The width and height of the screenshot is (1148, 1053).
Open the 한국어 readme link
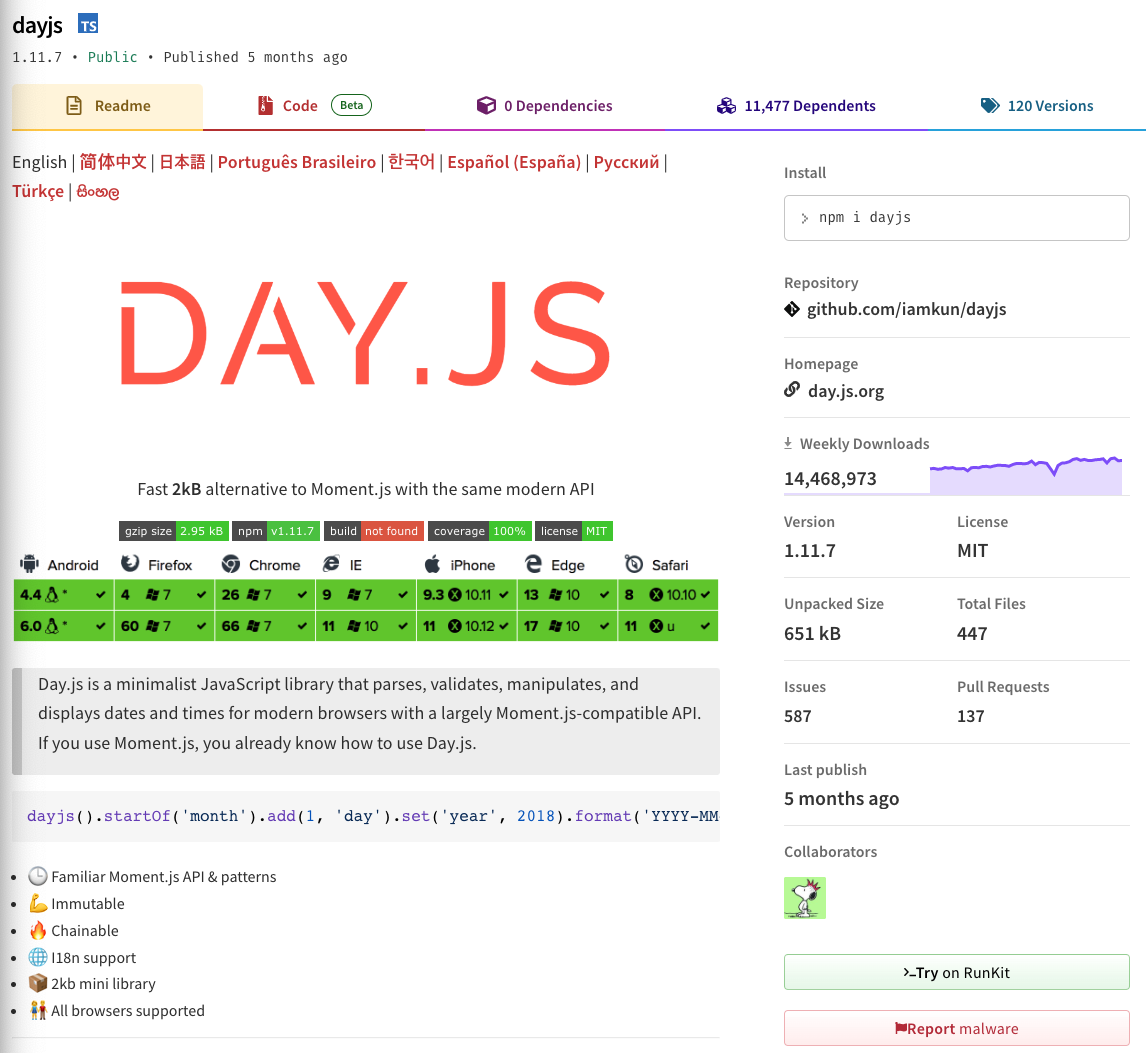coord(411,162)
